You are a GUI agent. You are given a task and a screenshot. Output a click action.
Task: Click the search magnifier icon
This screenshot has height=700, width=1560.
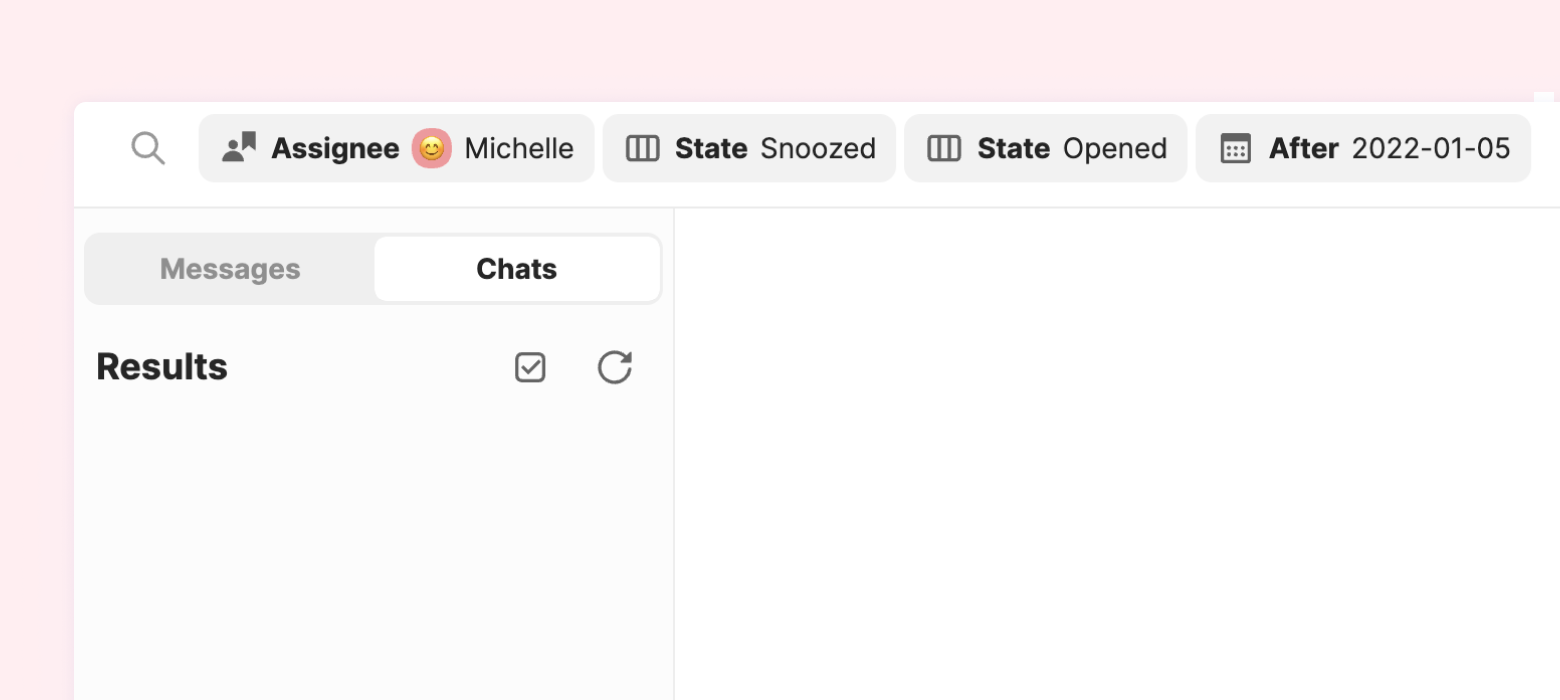point(148,148)
